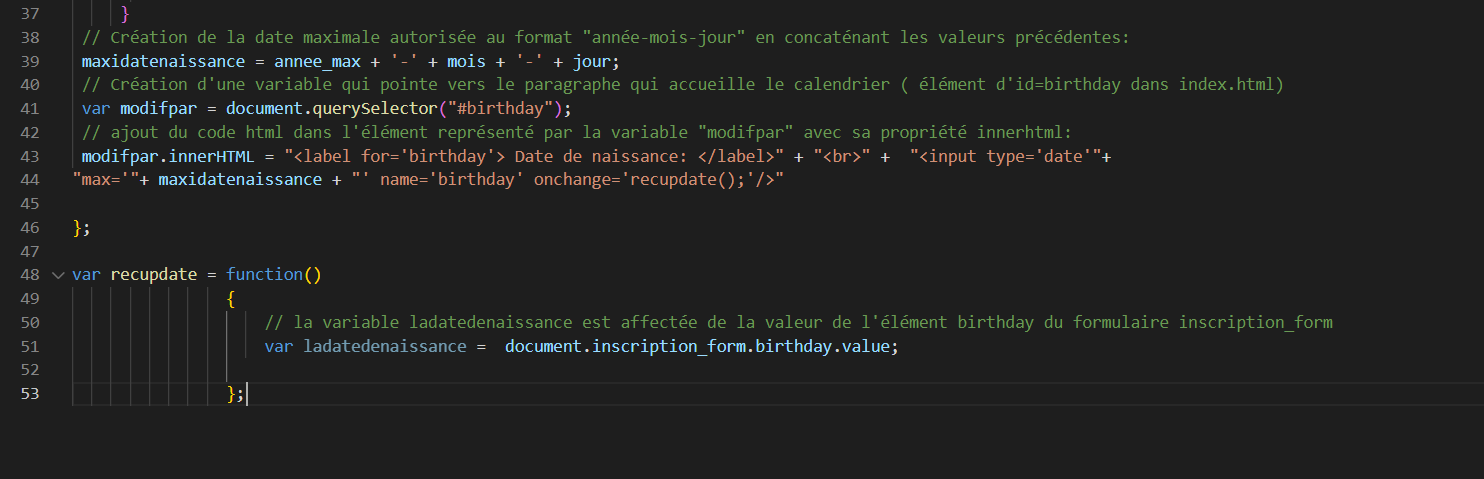Screen dimensions: 1484x479
Task: Click the "#birthday" string on line 41
Action: 510,109
